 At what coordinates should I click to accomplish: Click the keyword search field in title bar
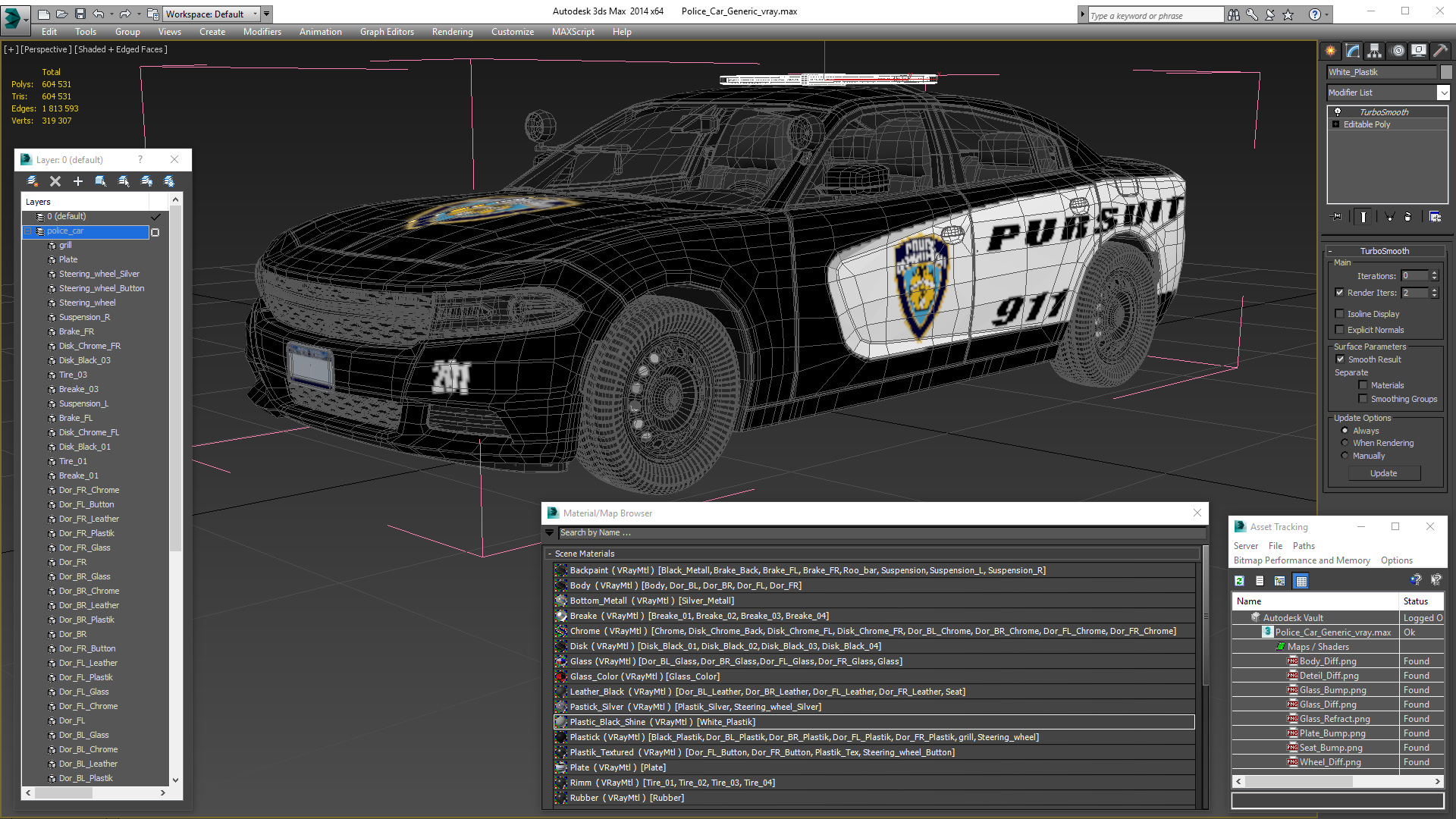1155,15
